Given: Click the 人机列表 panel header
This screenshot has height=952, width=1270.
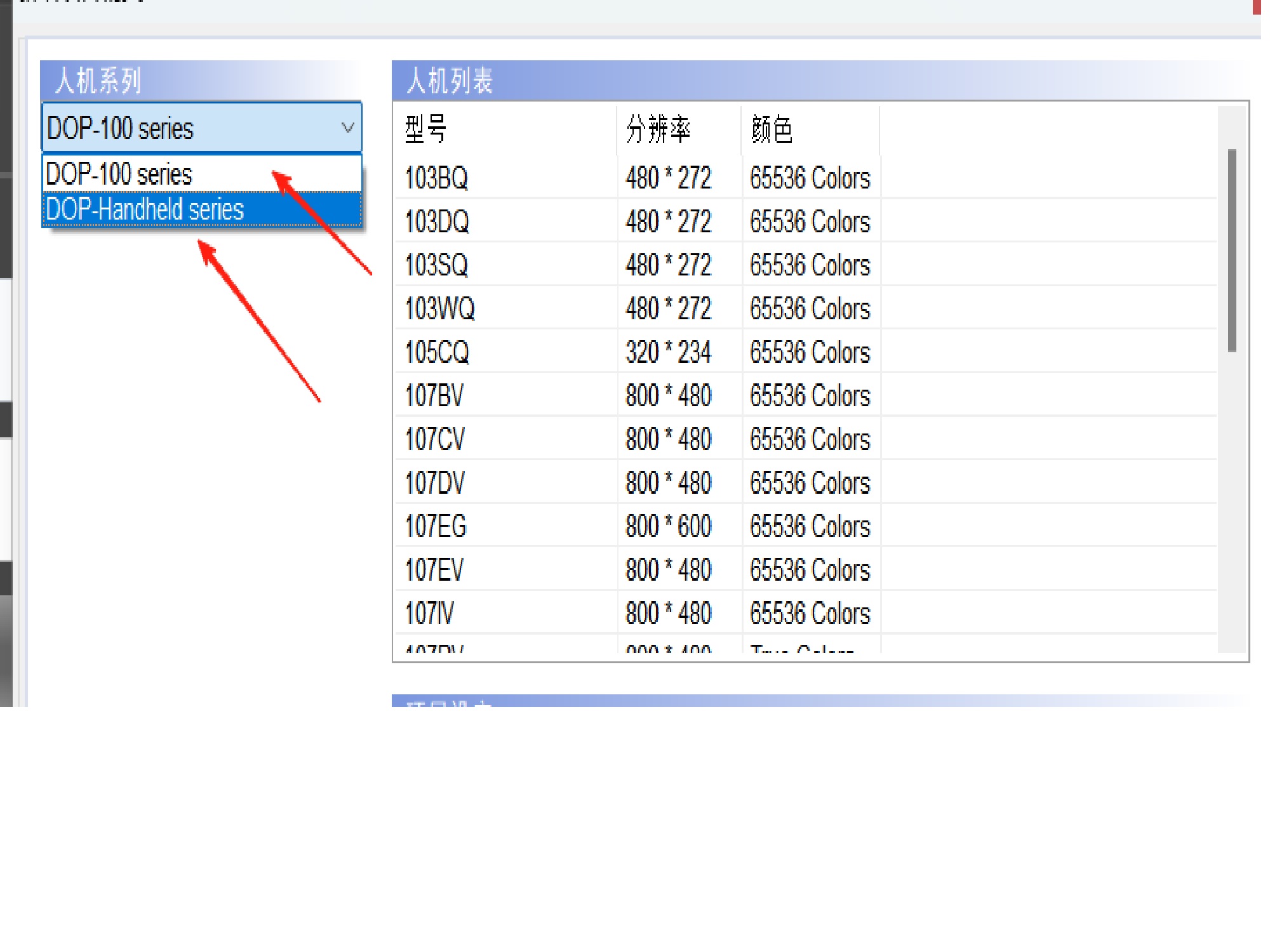Looking at the screenshot, I should point(450,81).
